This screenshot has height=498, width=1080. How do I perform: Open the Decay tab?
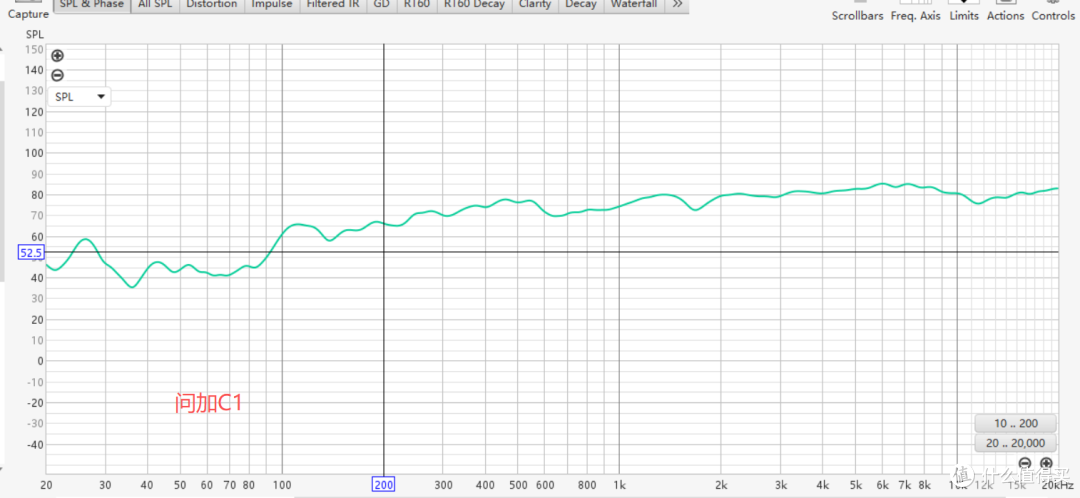point(581,5)
